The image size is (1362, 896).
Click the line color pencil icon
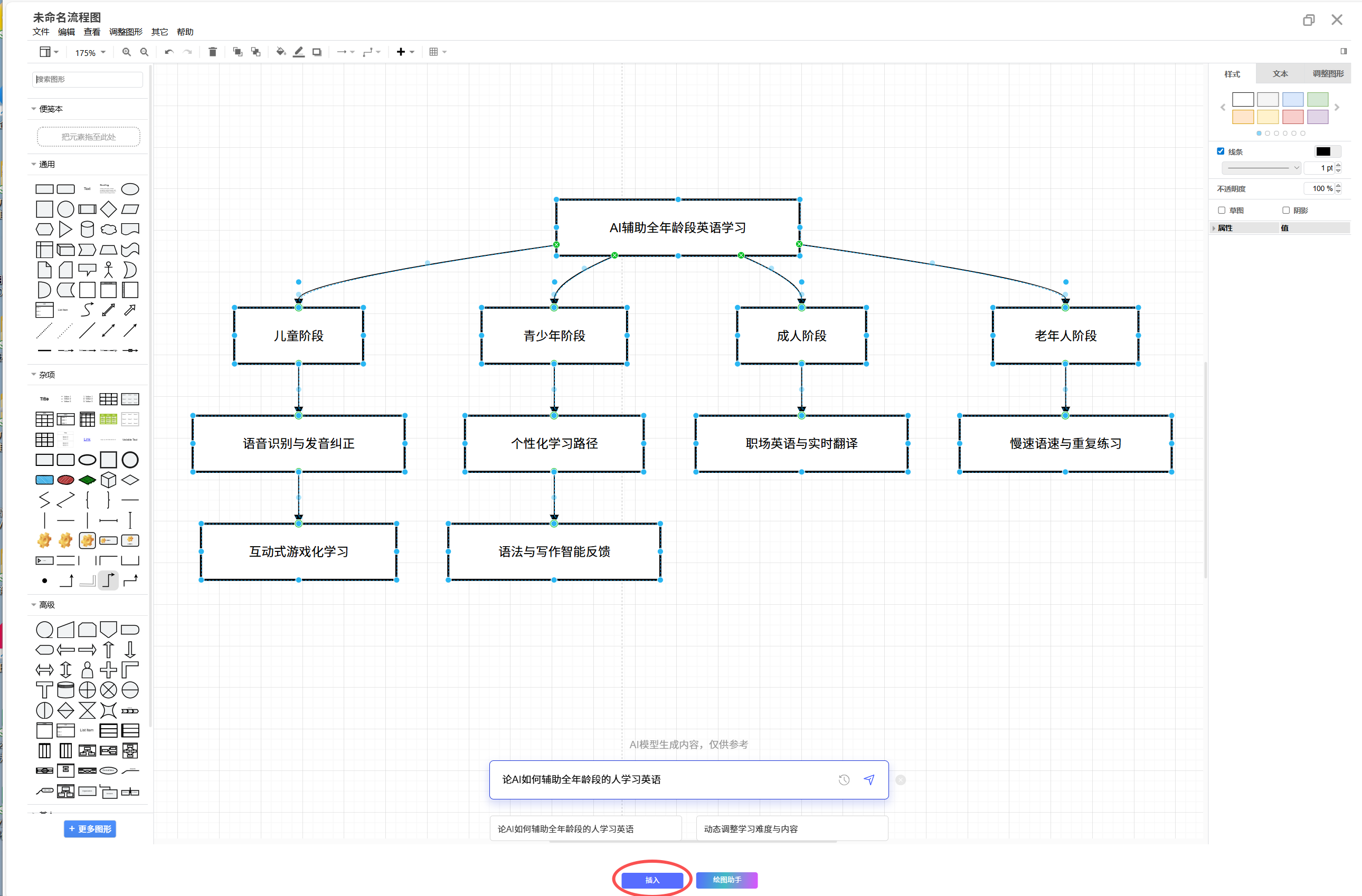(x=299, y=52)
